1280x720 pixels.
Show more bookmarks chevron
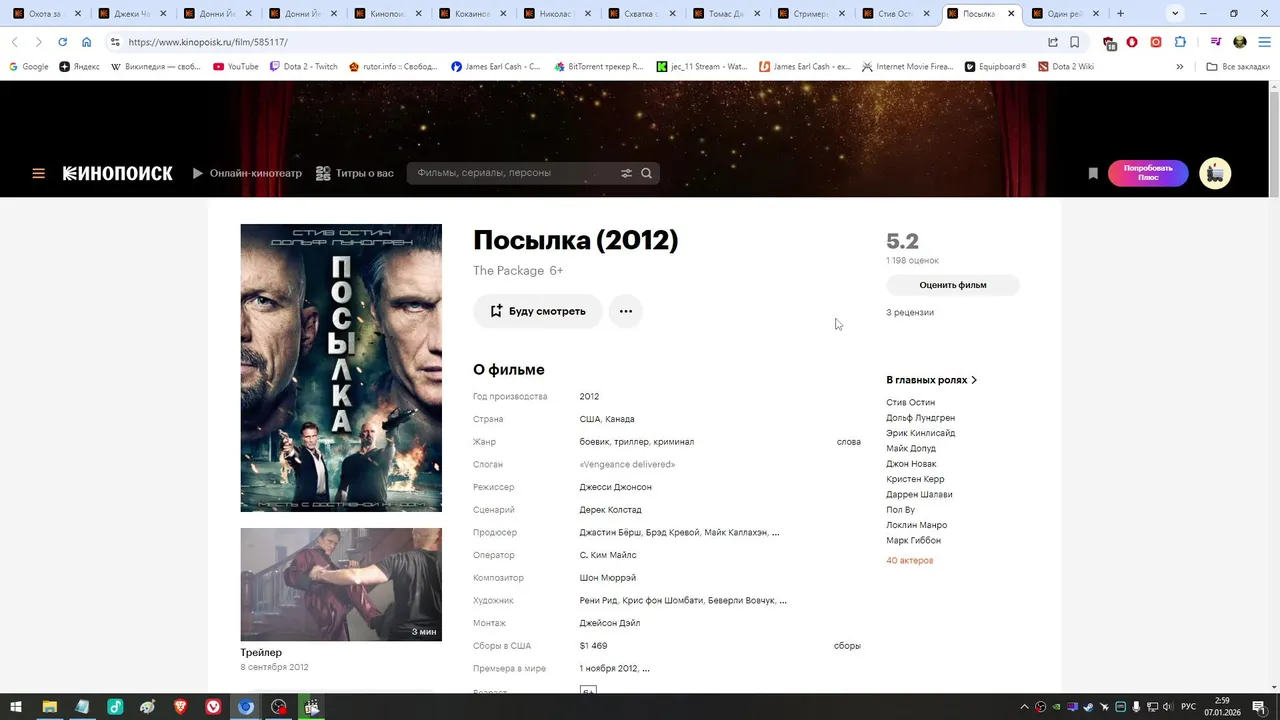(x=1180, y=67)
